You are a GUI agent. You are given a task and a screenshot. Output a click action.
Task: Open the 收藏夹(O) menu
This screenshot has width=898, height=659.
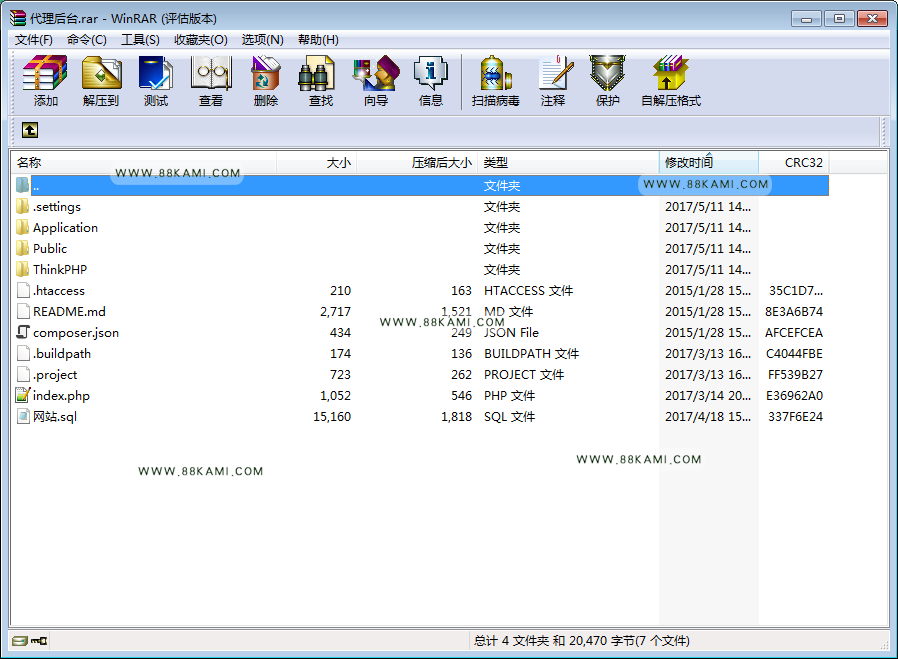201,40
